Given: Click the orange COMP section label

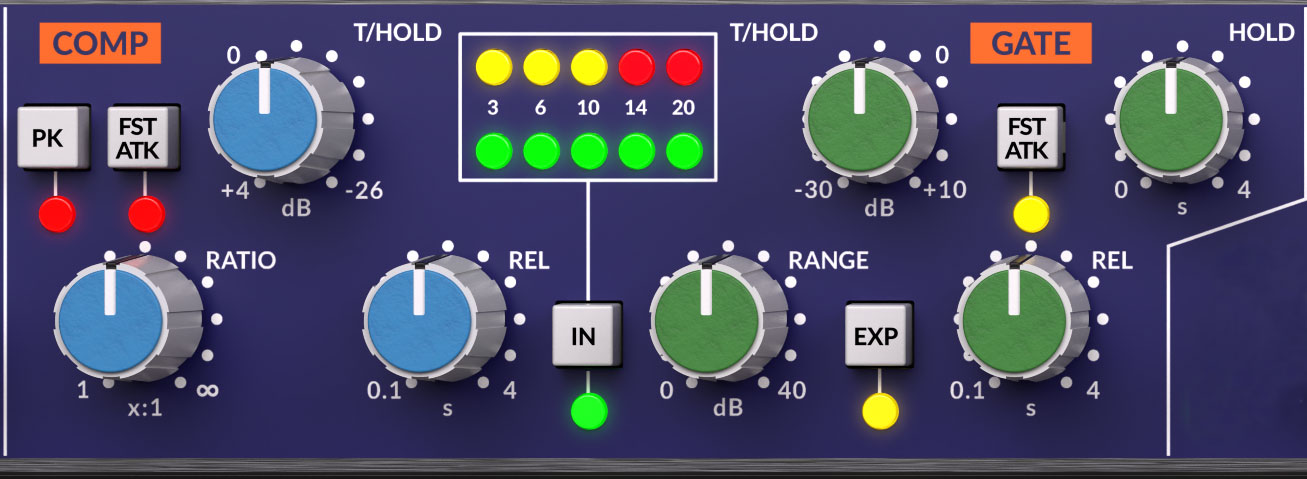Looking at the screenshot, I should (x=100, y=44).
